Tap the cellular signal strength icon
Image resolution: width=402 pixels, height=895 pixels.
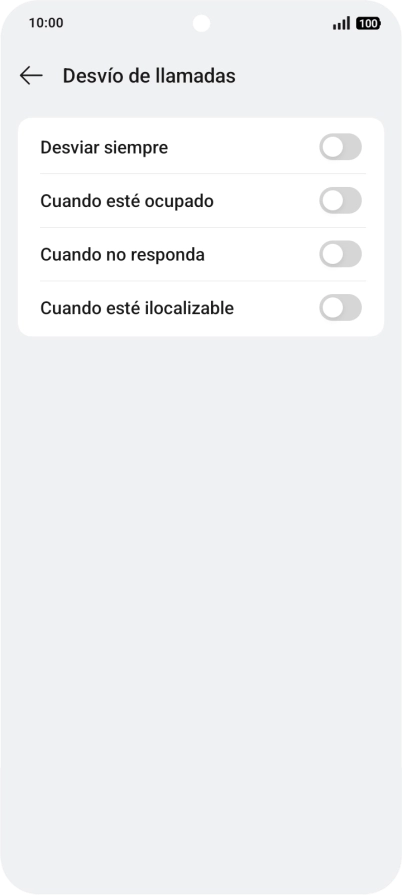pos(341,23)
